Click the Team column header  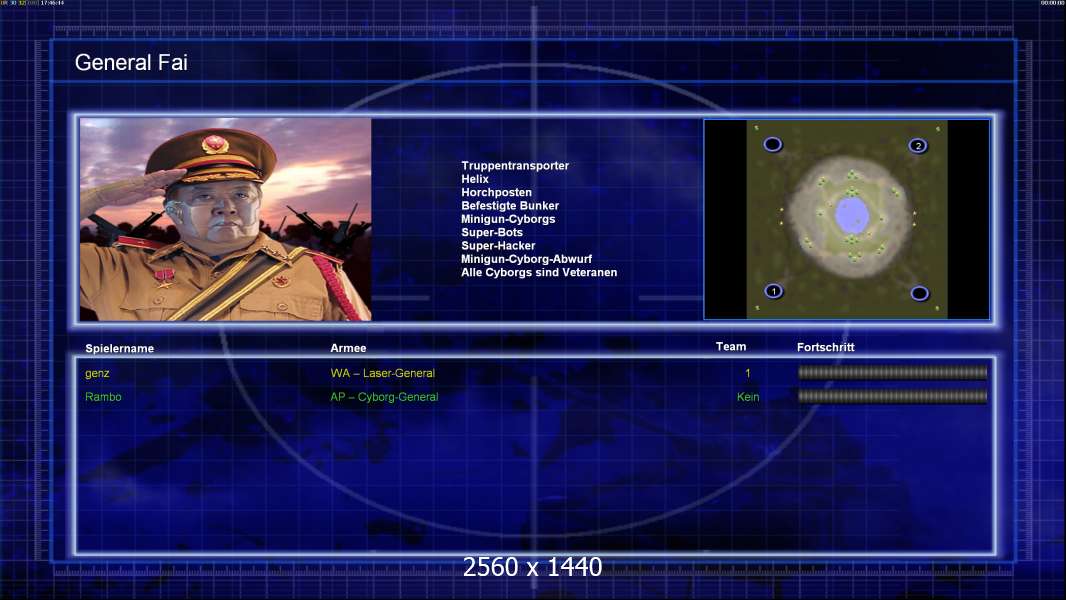(731, 347)
